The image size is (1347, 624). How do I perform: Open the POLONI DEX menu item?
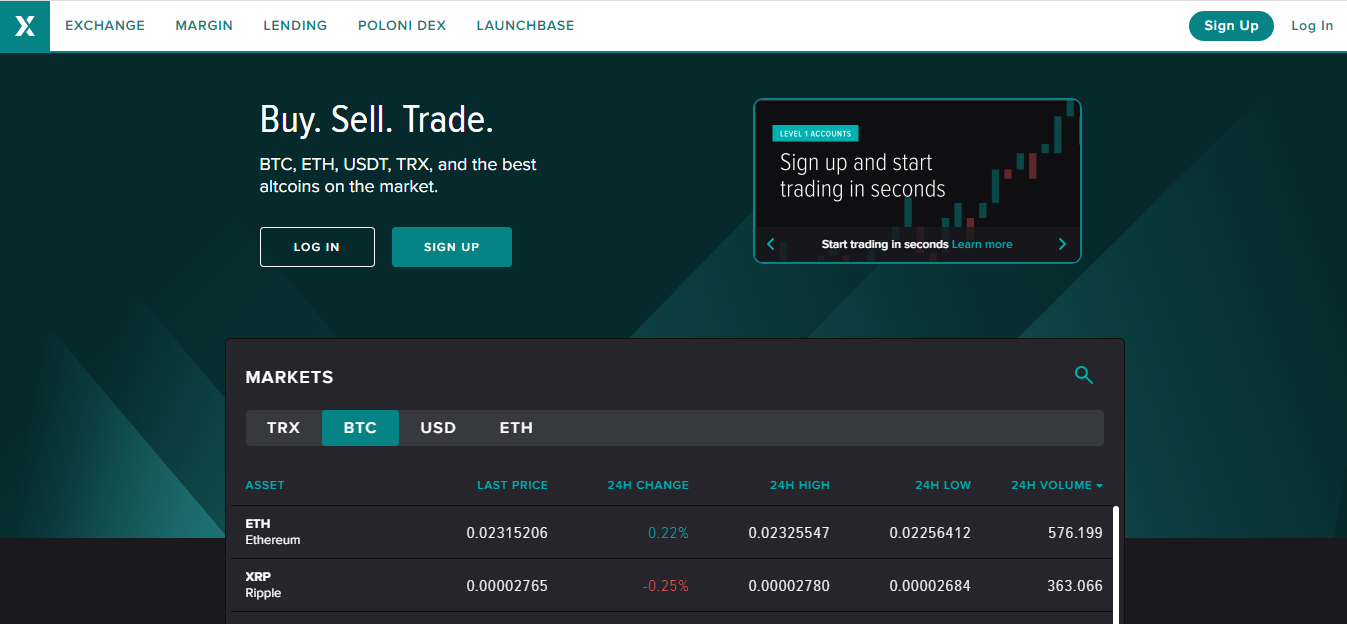point(402,26)
